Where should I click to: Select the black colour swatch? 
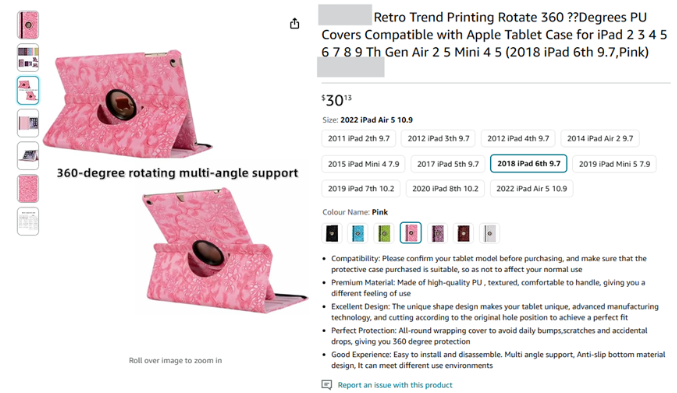tap(332, 233)
